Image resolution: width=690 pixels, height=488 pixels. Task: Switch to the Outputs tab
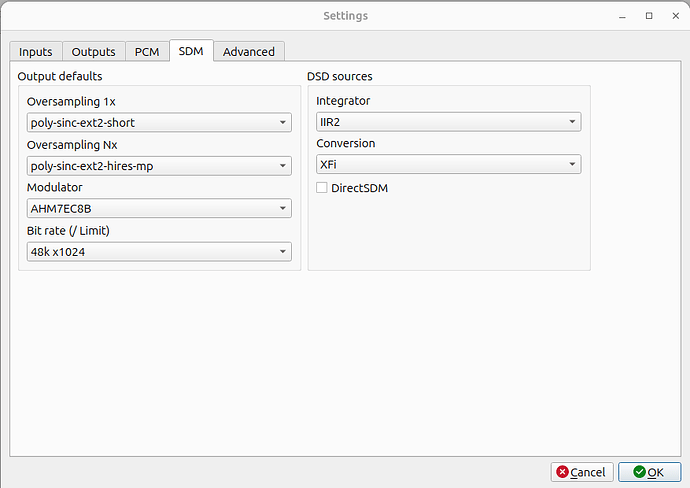[x=94, y=51]
